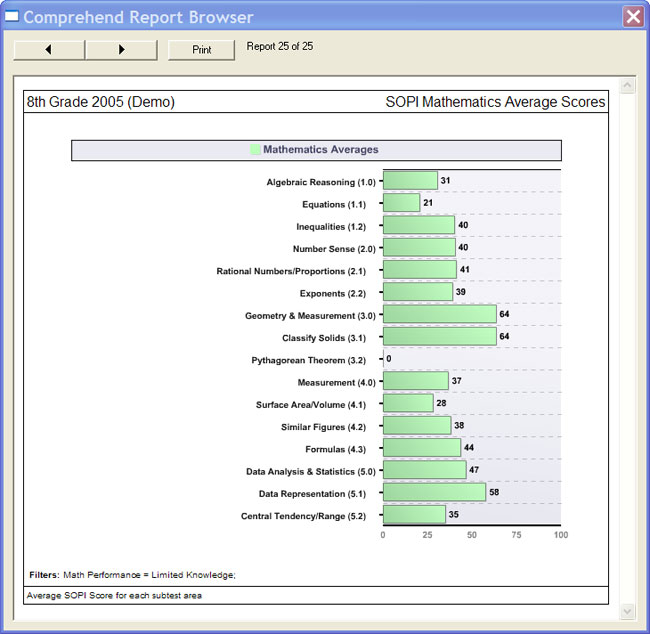Click the Formulas (4.3) label
The width and height of the screenshot is (650, 634).
click(x=335, y=449)
